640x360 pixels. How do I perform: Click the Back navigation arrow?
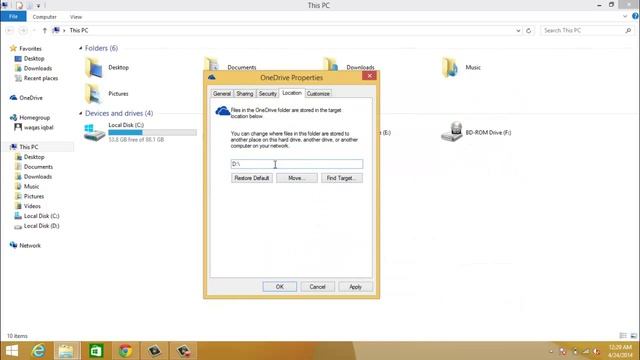point(10,31)
